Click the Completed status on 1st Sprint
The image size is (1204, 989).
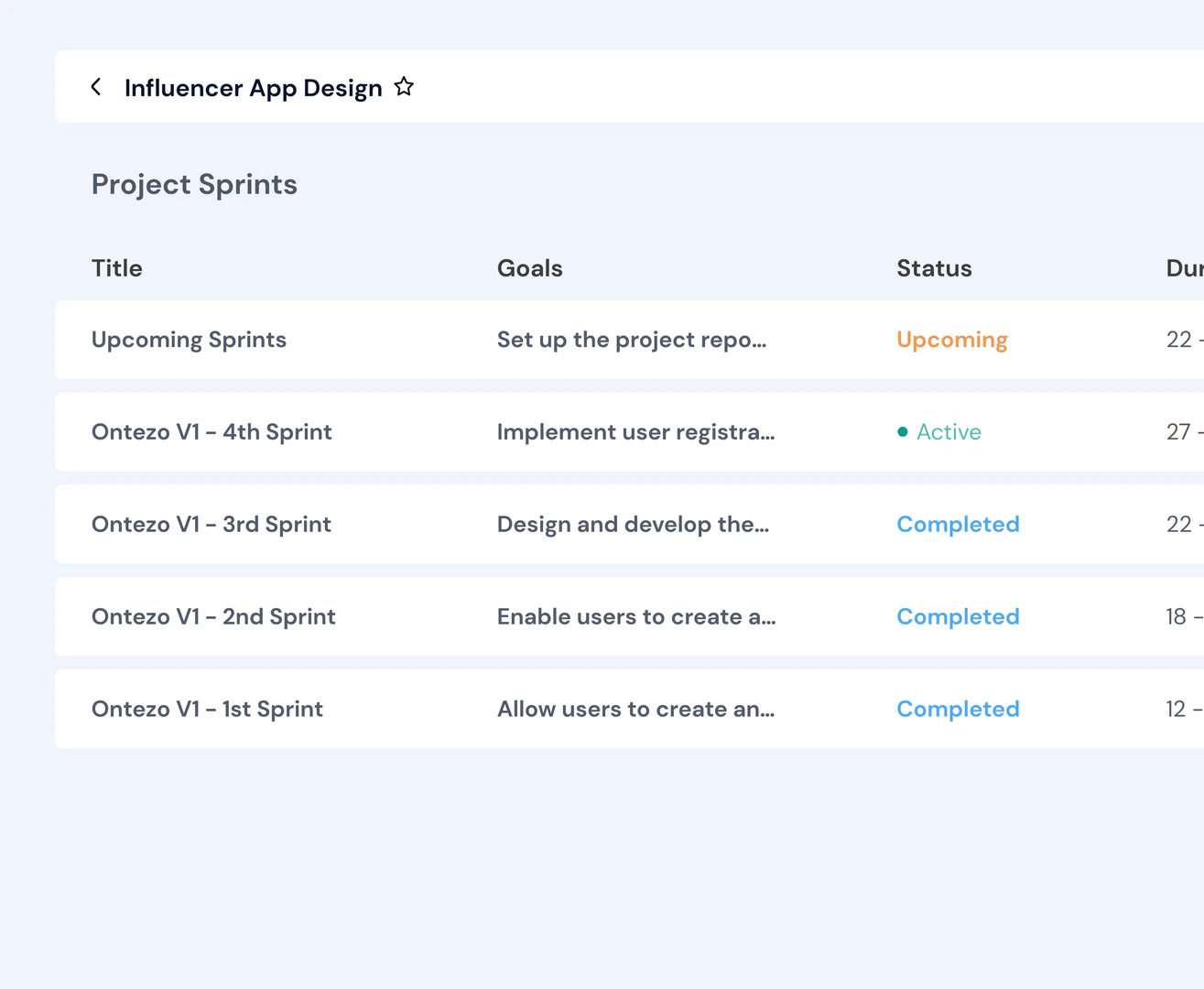click(x=958, y=708)
